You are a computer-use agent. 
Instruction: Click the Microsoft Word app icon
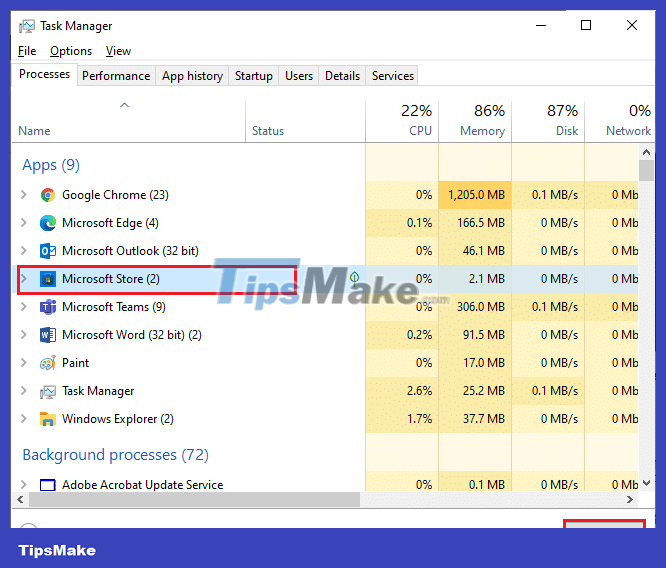pyautogui.click(x=48, y=335)
